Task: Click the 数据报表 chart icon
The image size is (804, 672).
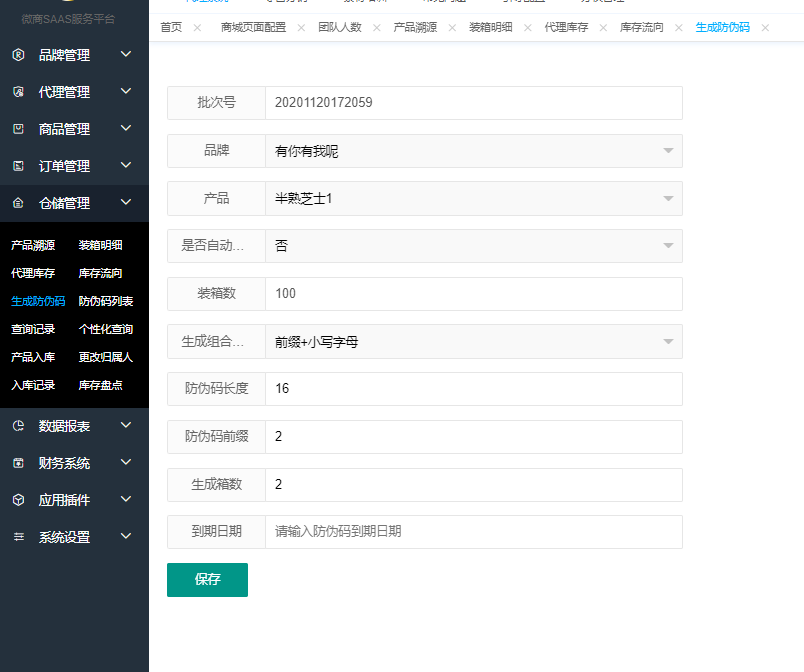Action: 18,426
